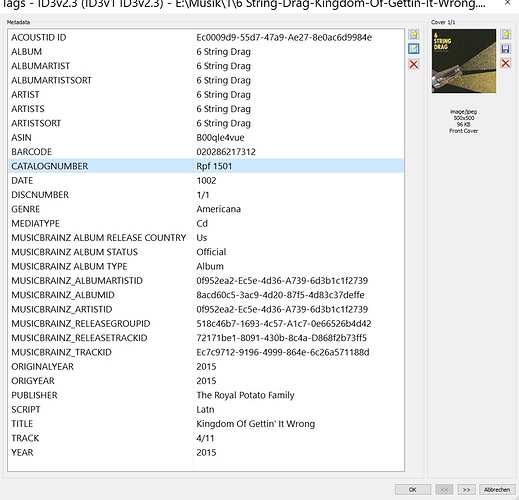Click the save cover floppy disk icon
This screenshot has width=519, height=500.
pos(505,49)
